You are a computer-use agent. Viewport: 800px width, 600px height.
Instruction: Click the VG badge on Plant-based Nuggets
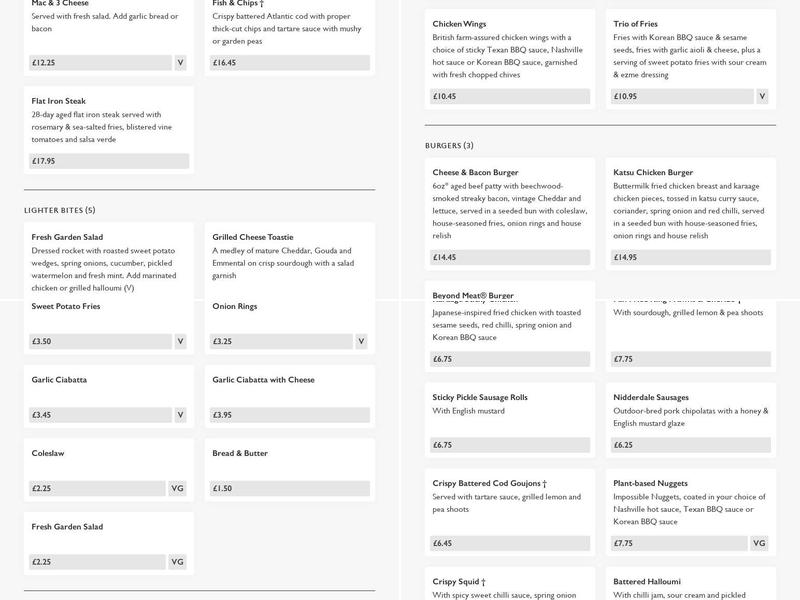click(x=759, y=543)
